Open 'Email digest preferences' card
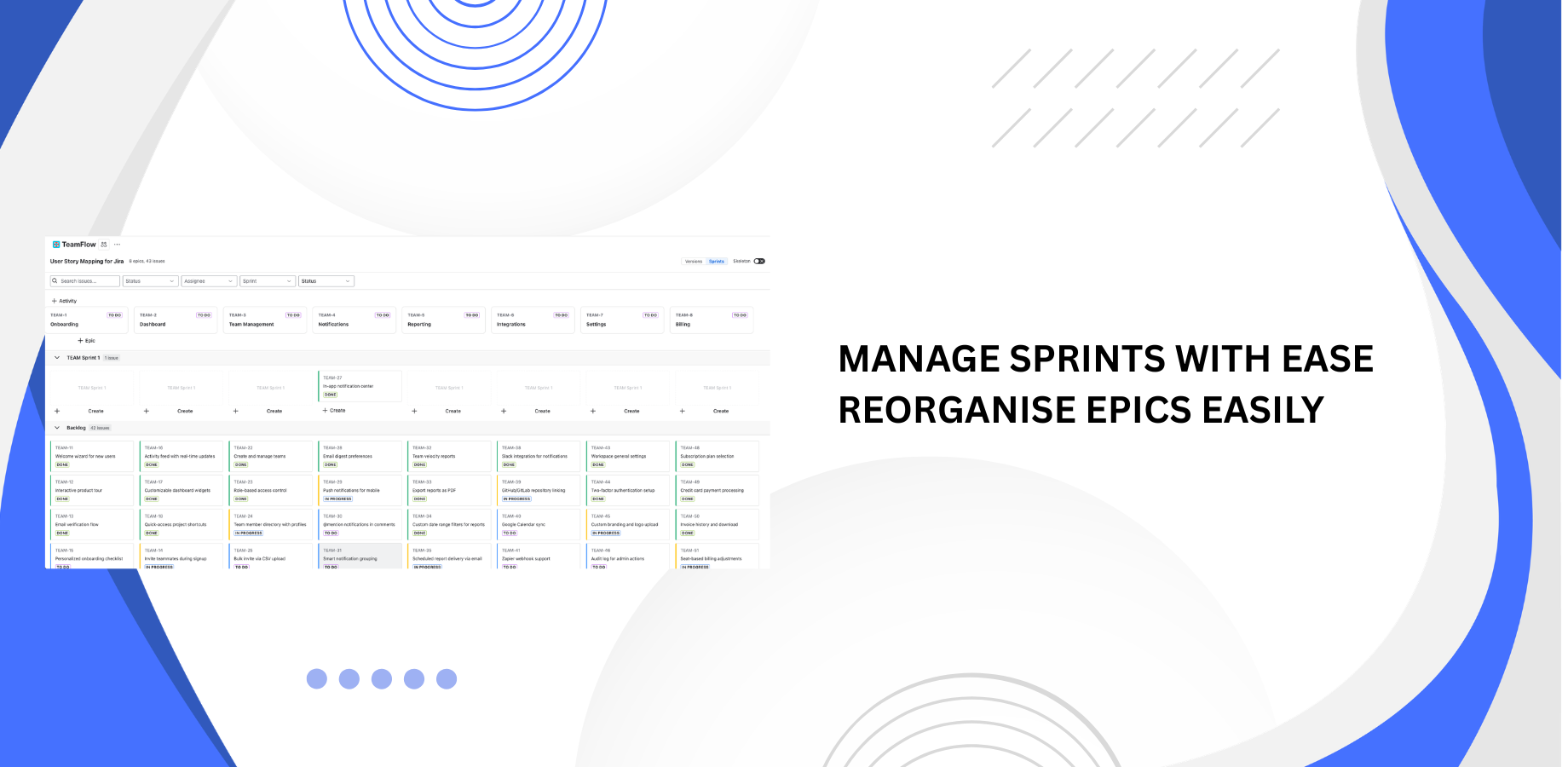 (x=360, y=456)
